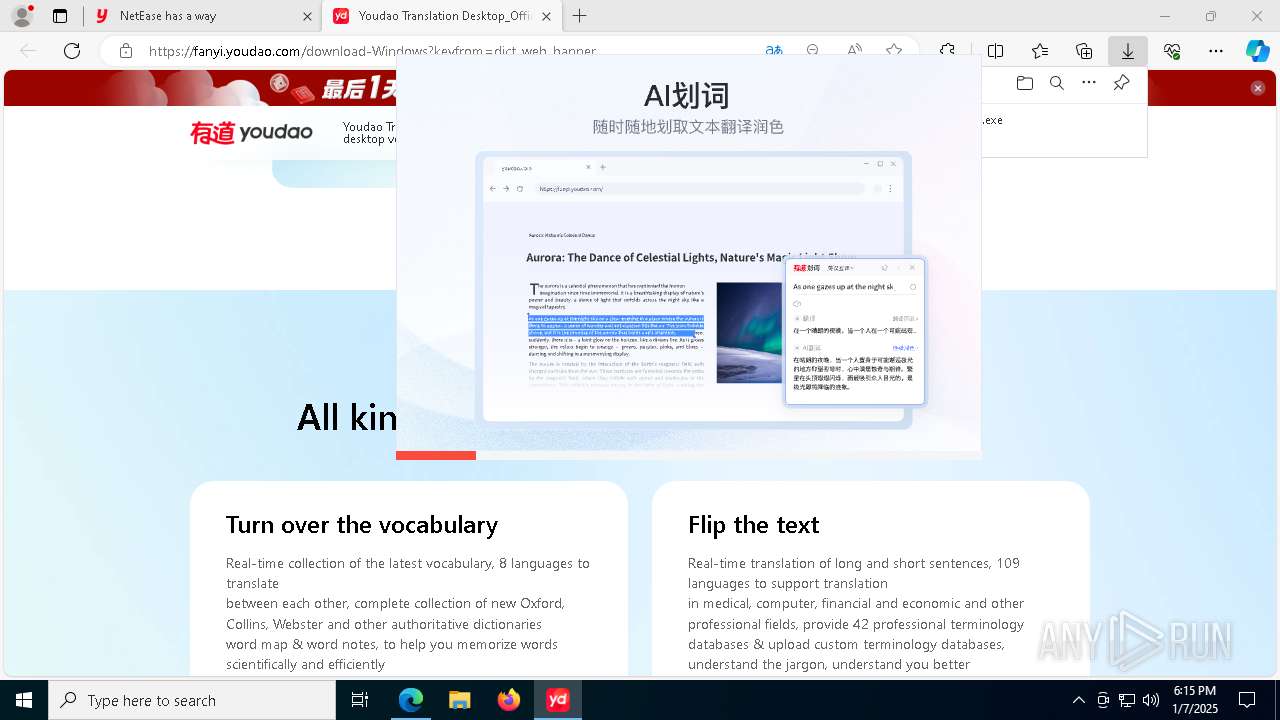Open Task View on taskbar
The width and height of the screenshot is (1280, 720).
point(360,700)
